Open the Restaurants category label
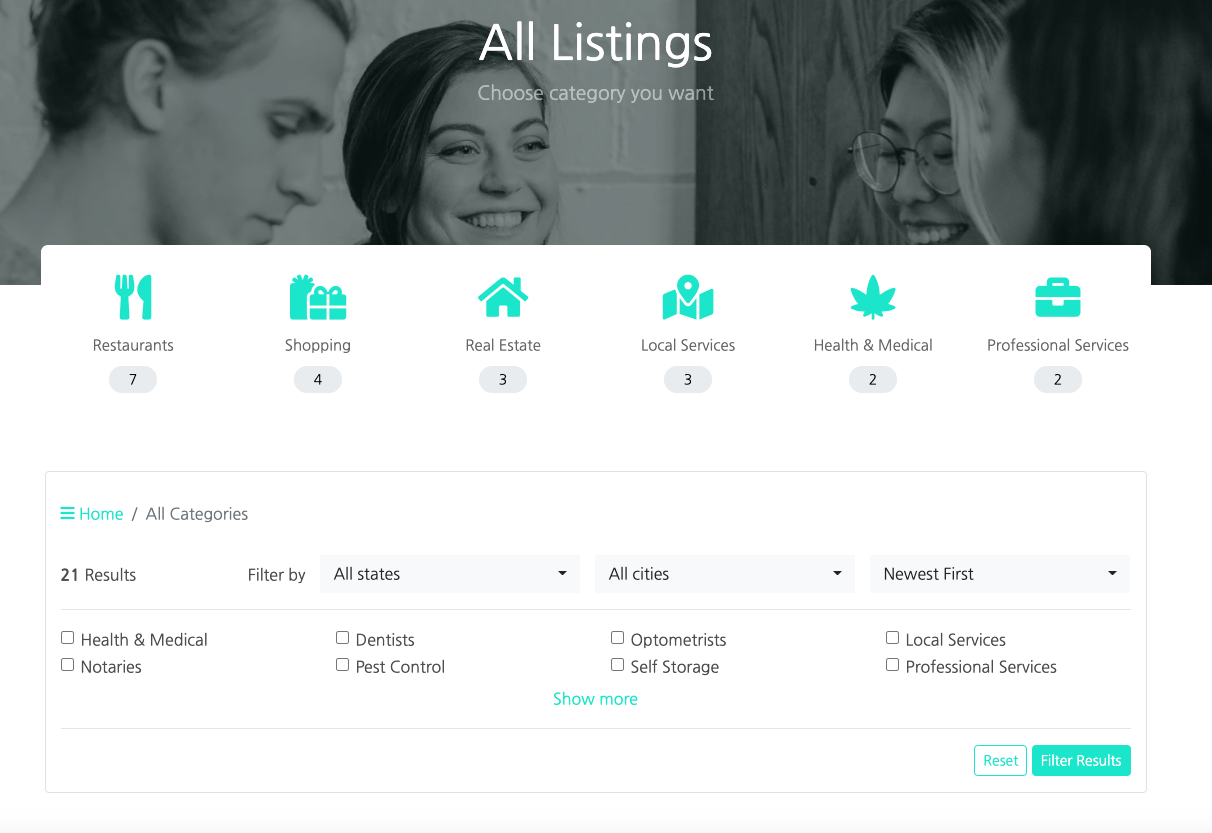Viewport: 1212px width, 833px height. point(133,345)
